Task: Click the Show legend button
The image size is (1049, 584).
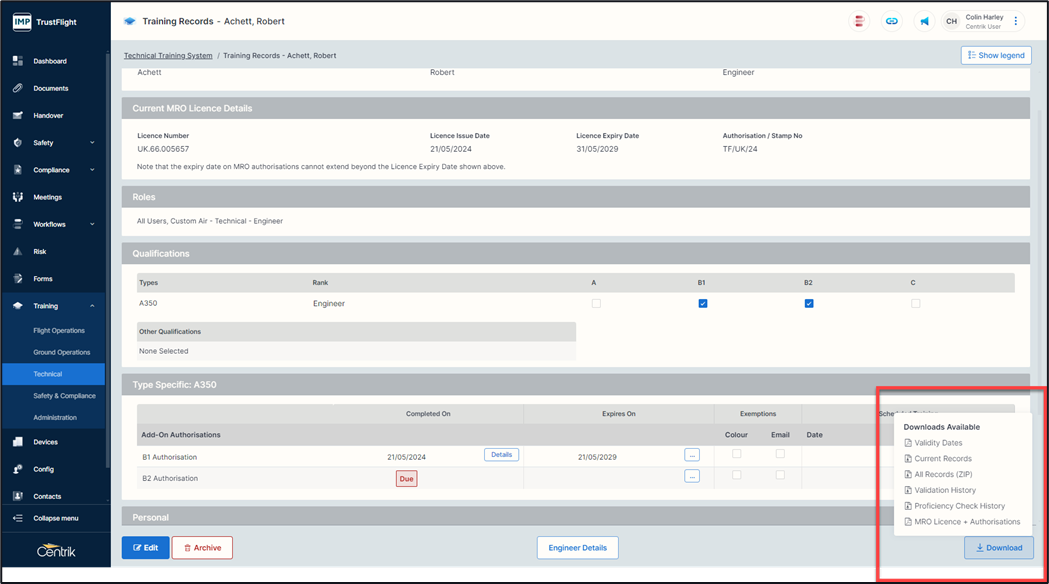Action: coord(996,56)
